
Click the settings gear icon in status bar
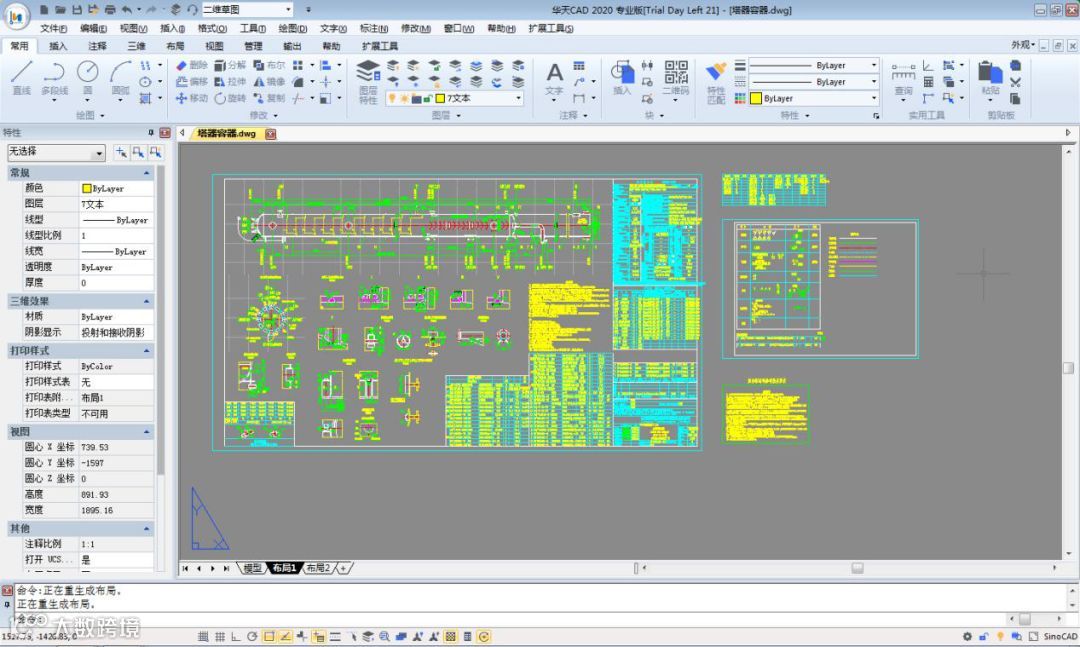click(x=968, y=637)
